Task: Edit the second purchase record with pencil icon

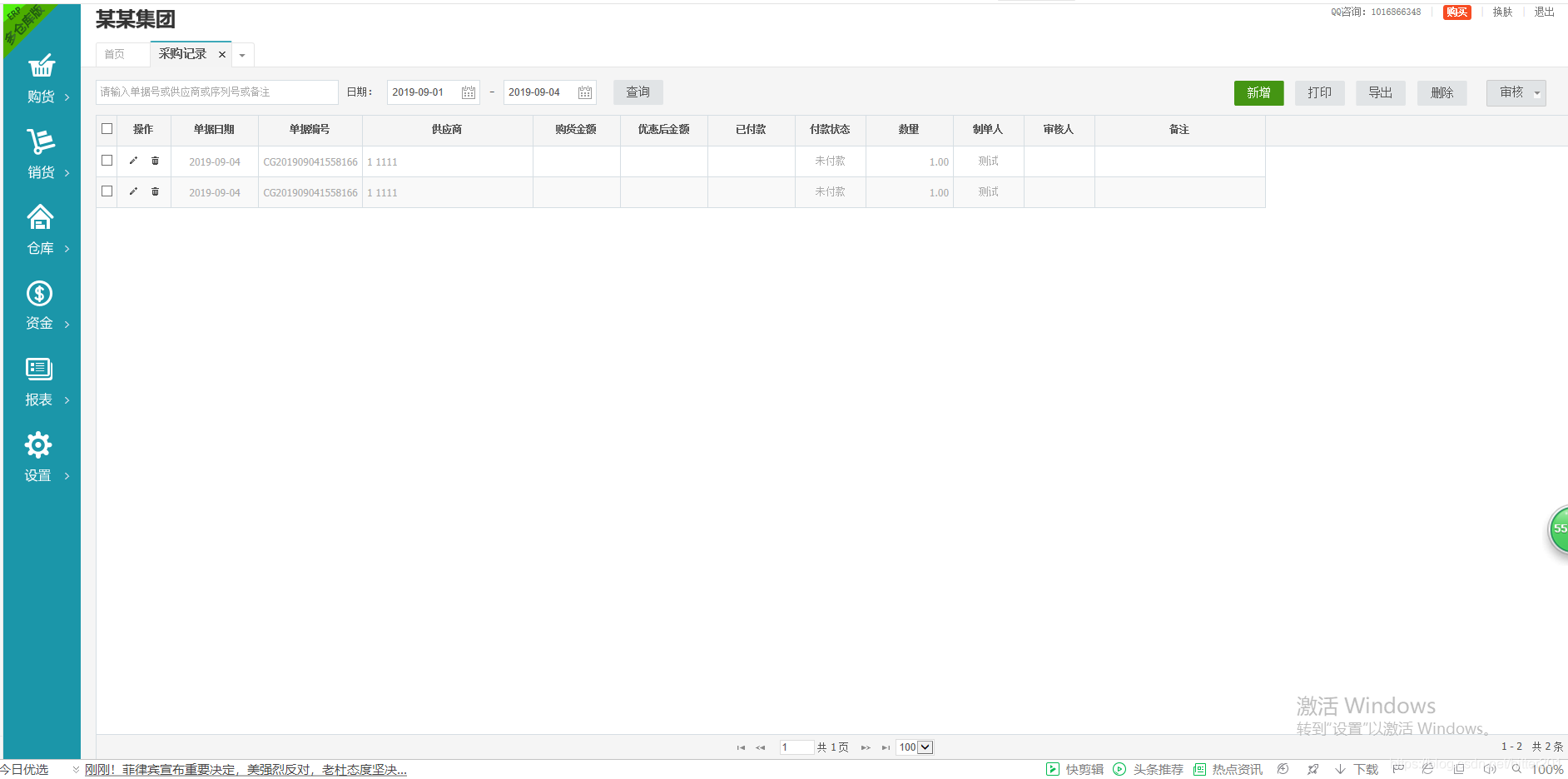Action: 133,191
